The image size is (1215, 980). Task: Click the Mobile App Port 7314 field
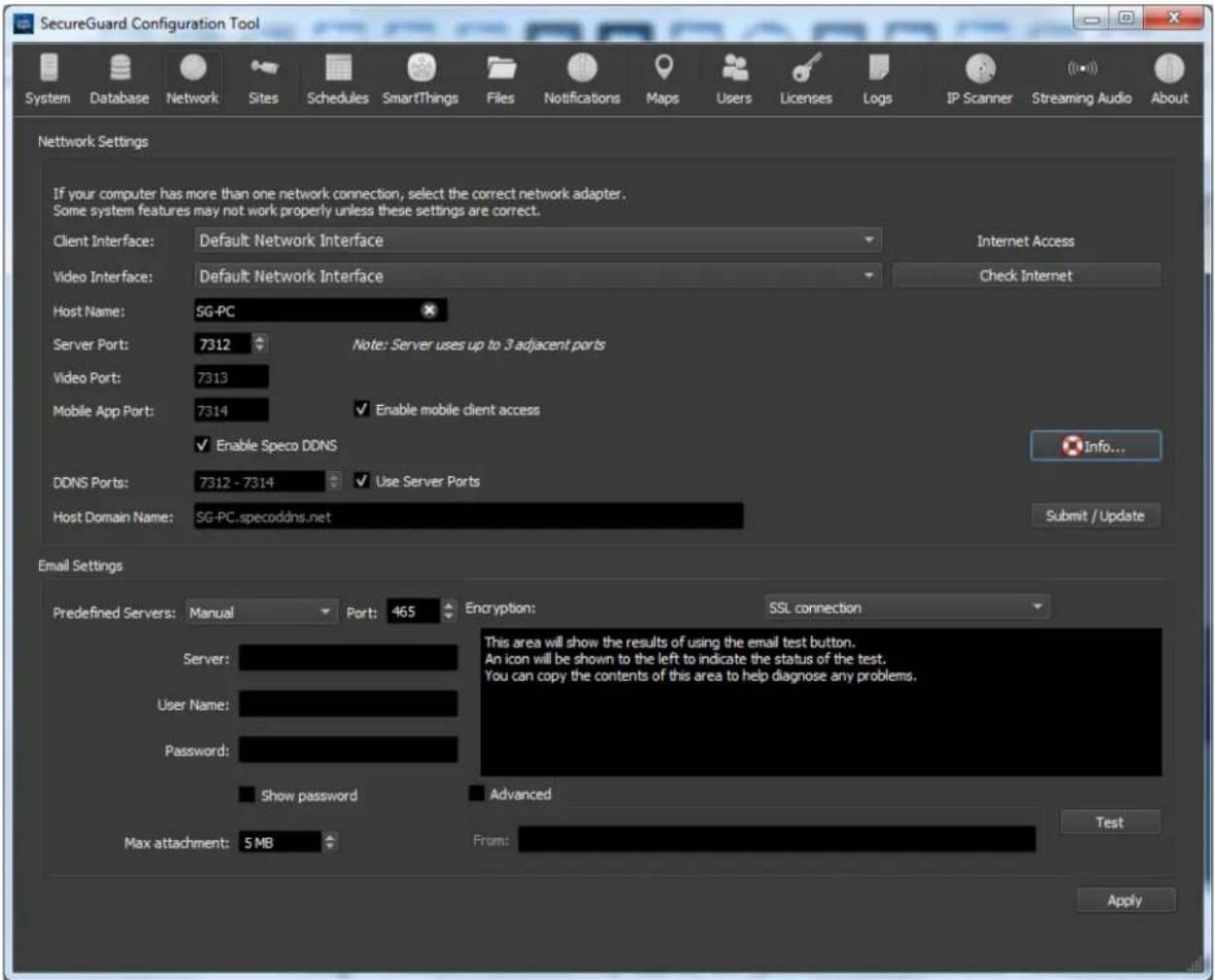(x=231, y=410)
